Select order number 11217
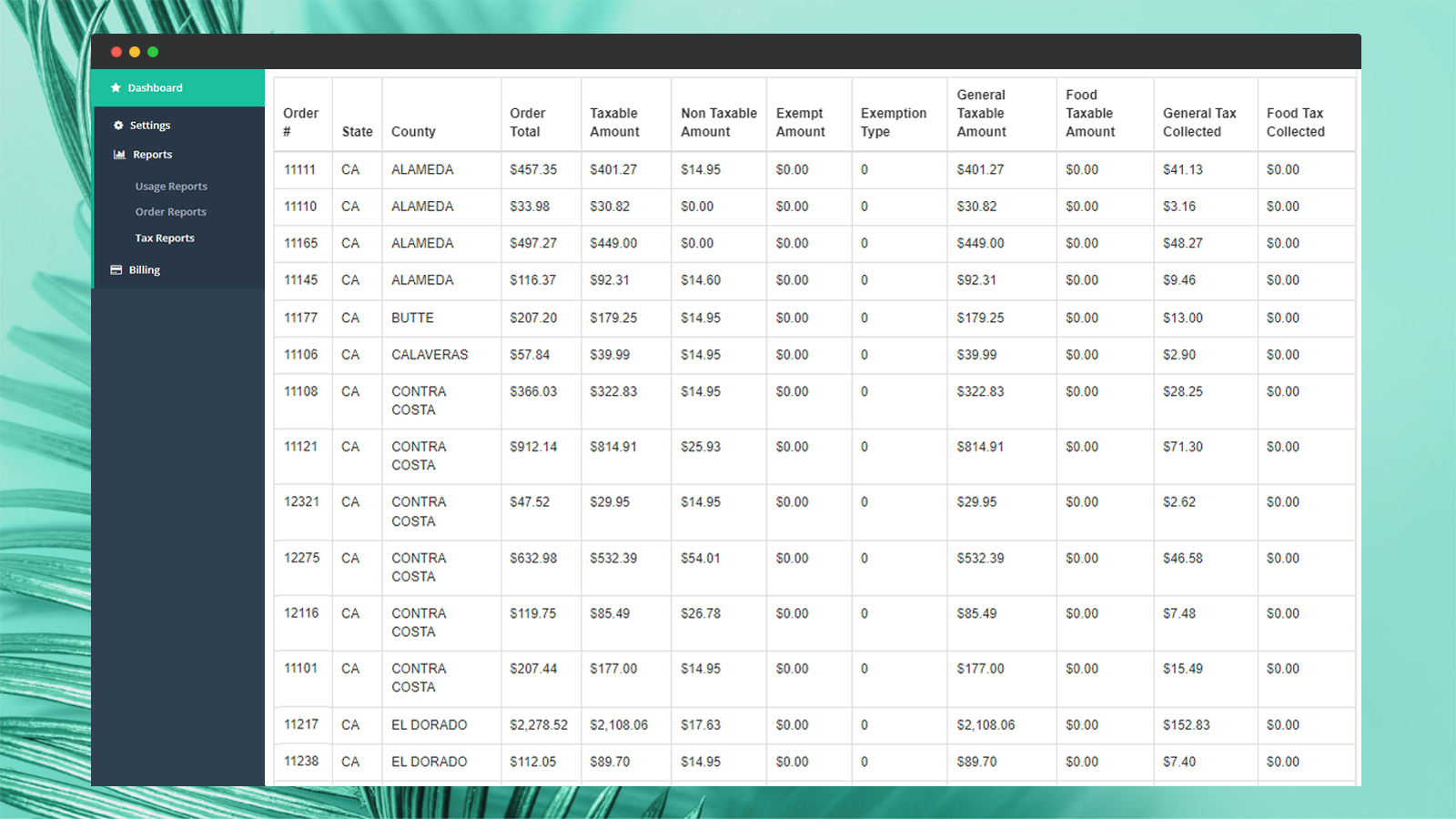Screen dimensions: 1456x819 pyautogui.click(x=301, y=725)
